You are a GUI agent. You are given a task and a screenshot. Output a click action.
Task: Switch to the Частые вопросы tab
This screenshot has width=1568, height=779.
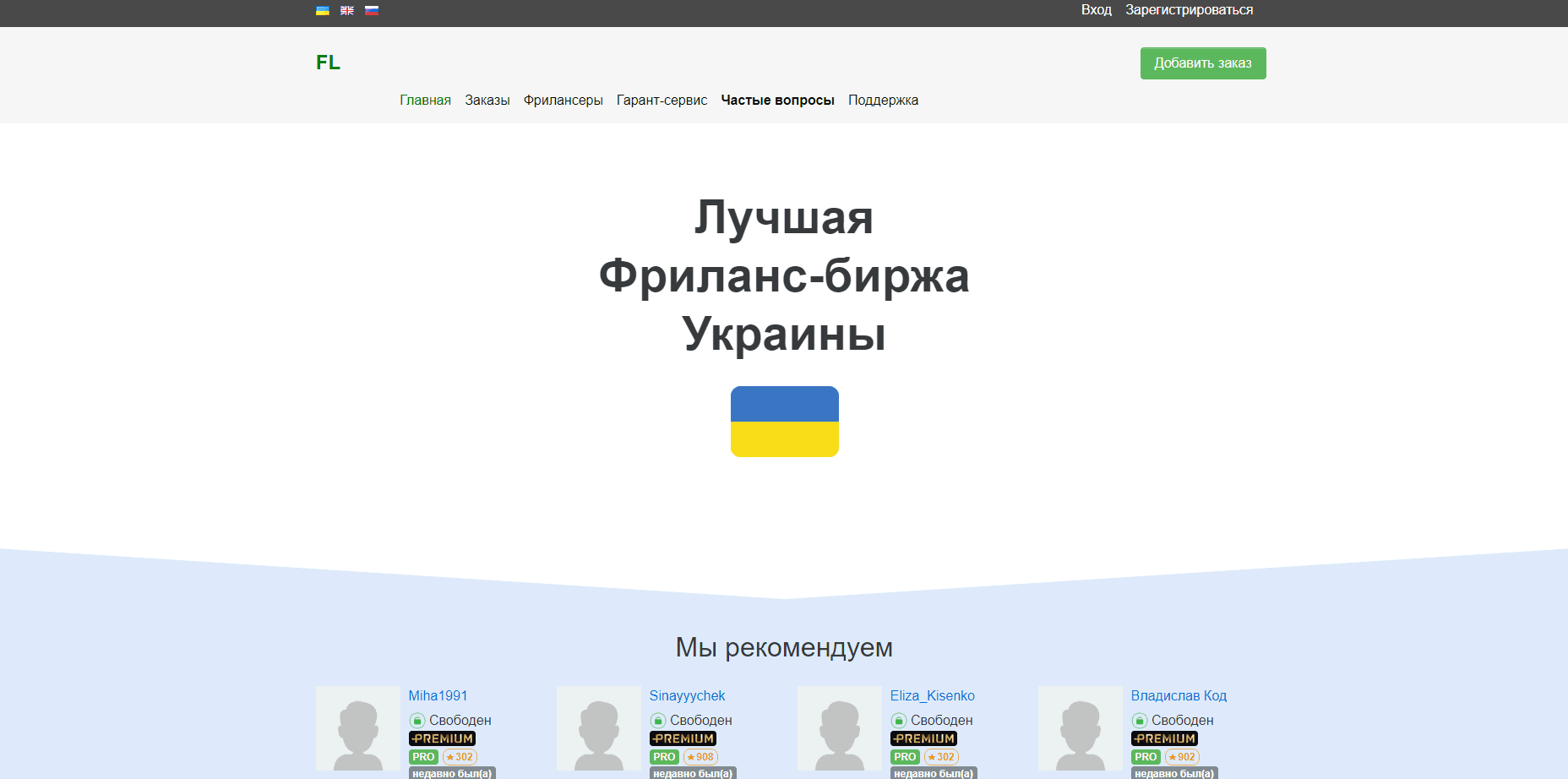click(x=777, y=100)
